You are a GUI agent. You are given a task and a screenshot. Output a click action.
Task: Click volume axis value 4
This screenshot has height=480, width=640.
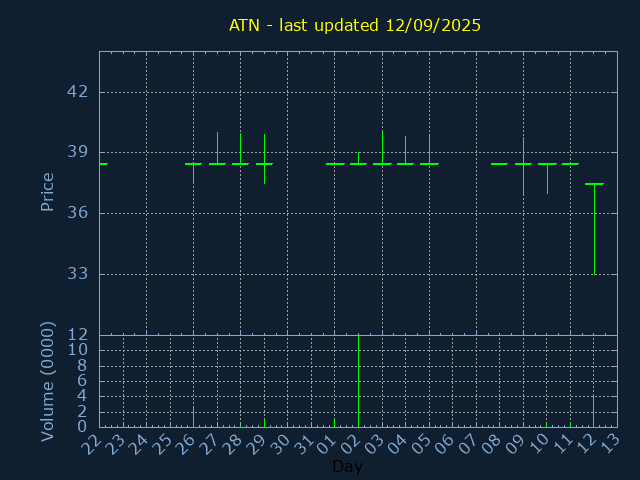pos(82,396)
